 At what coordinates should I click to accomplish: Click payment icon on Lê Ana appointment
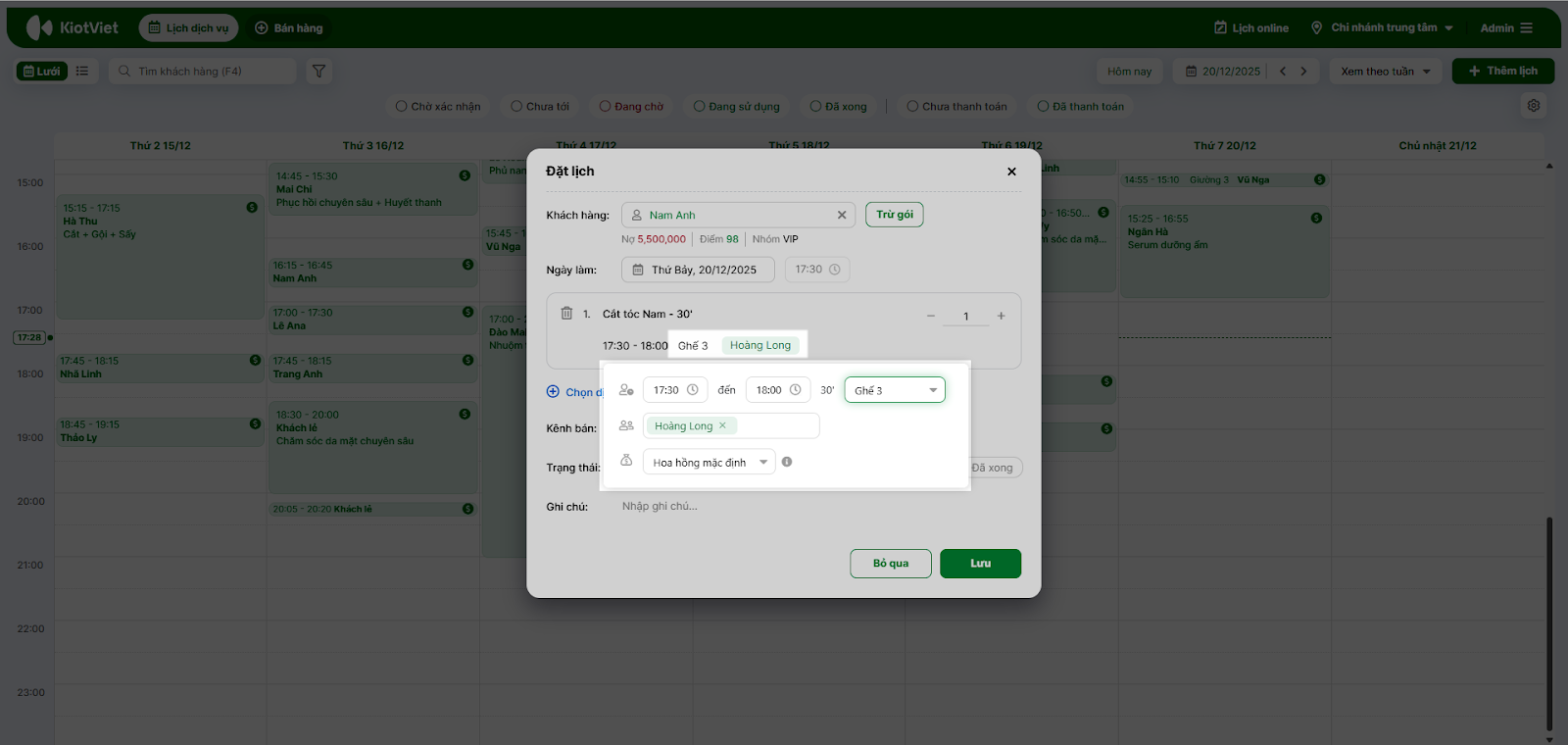(467, 312)
